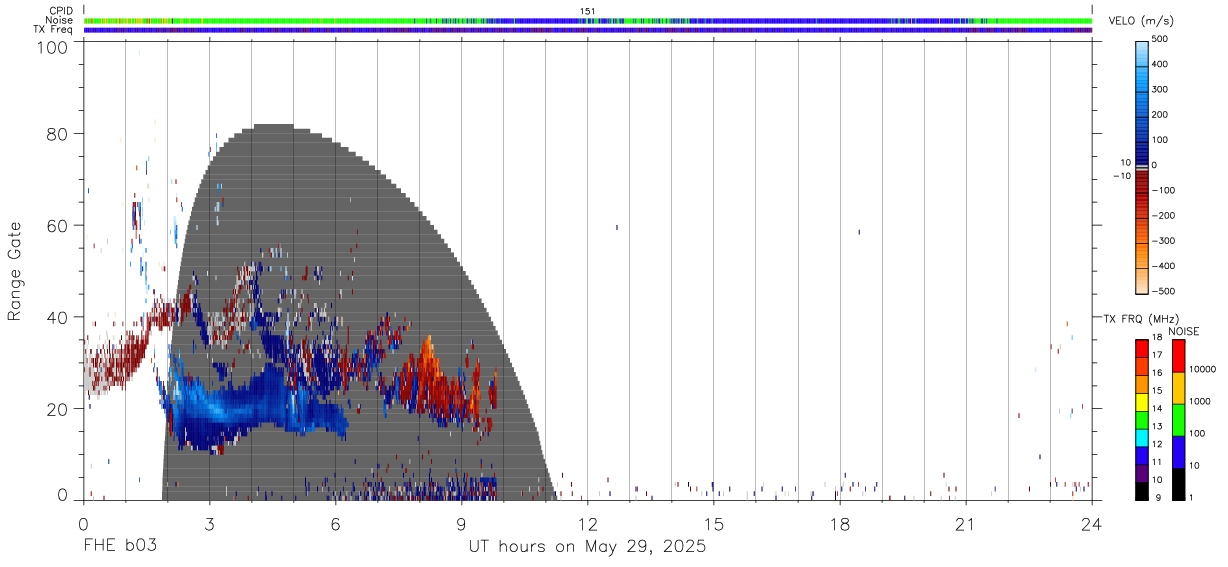
Task: Click the time axis label 21
Action: (x=966, y=523)
